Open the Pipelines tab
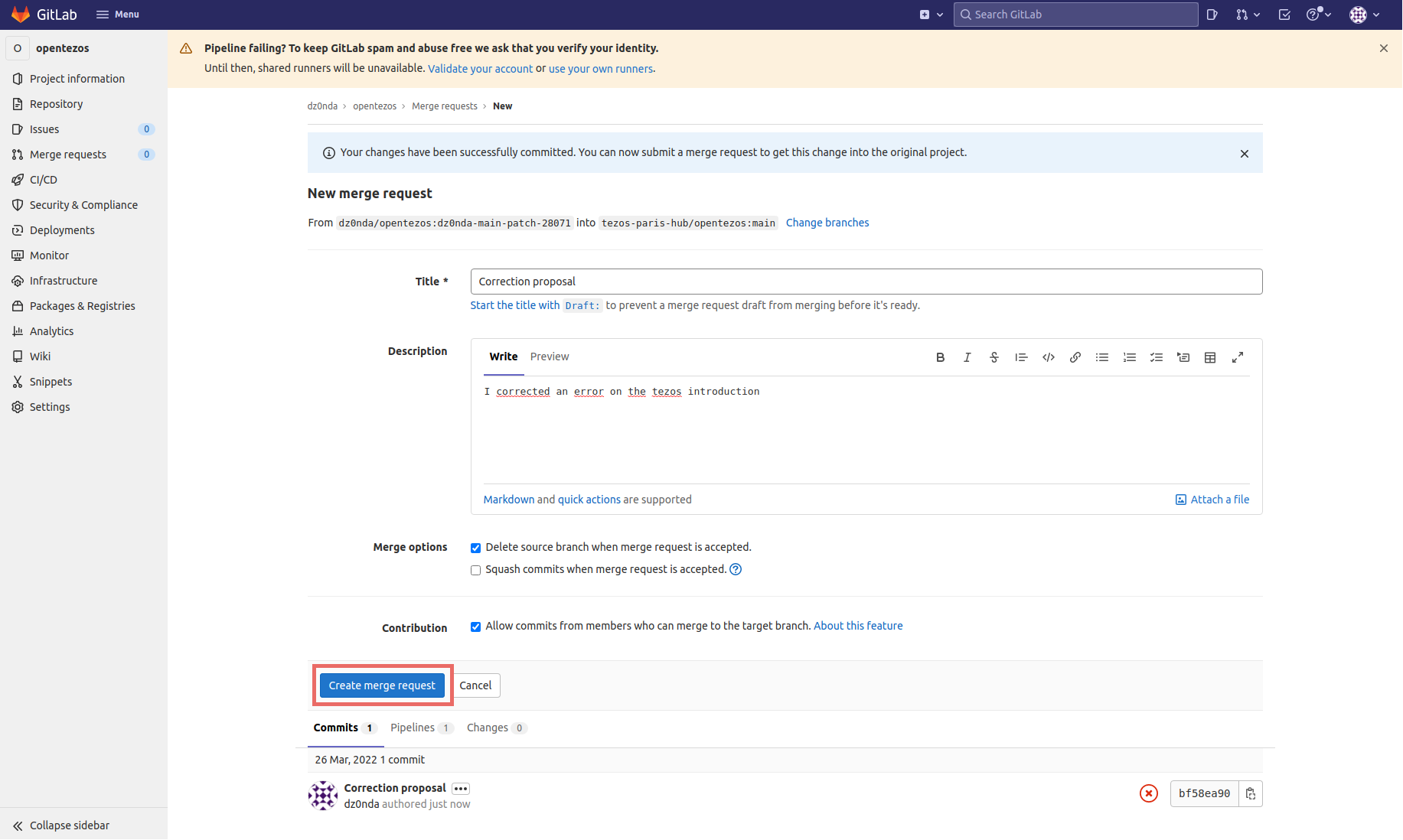The height and width of the screenshot is (840, 1403). (413, 728)
